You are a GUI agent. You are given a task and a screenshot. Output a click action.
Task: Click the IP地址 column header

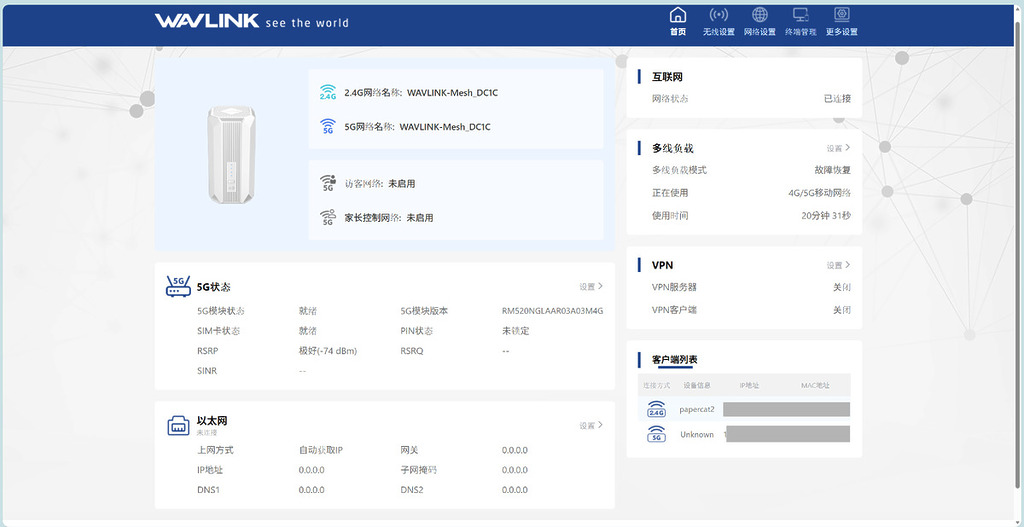pyautogui.click(x=749, y=385)
